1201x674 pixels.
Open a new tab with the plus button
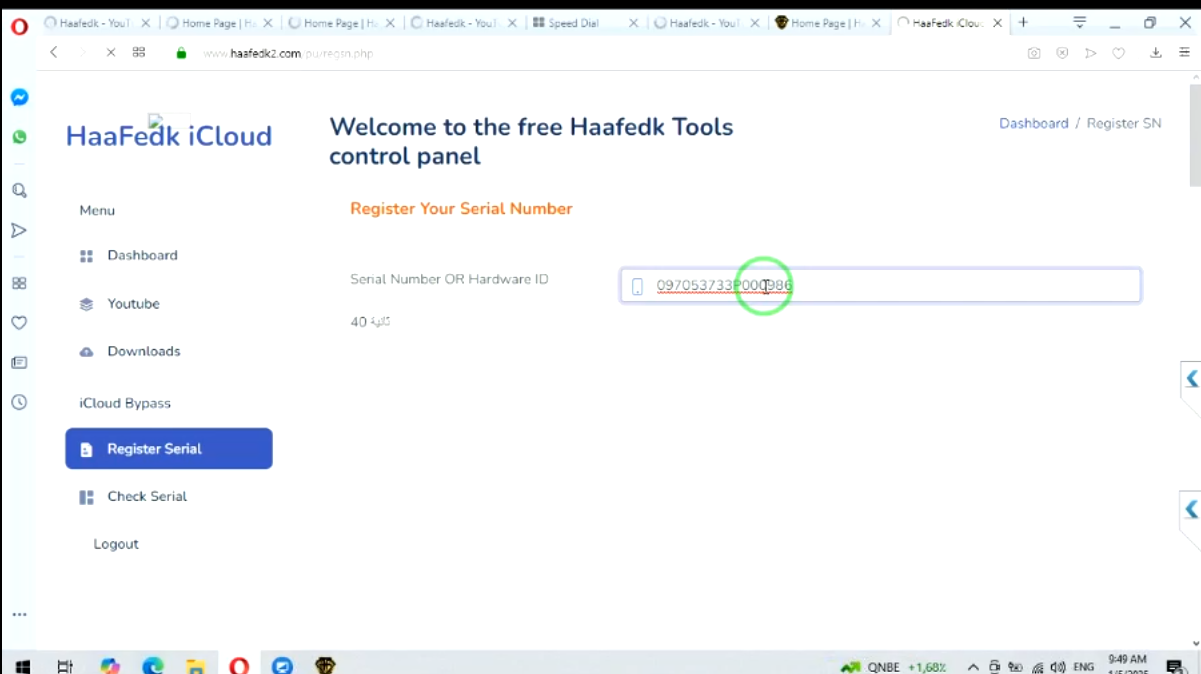click(x=1023, y=22)
